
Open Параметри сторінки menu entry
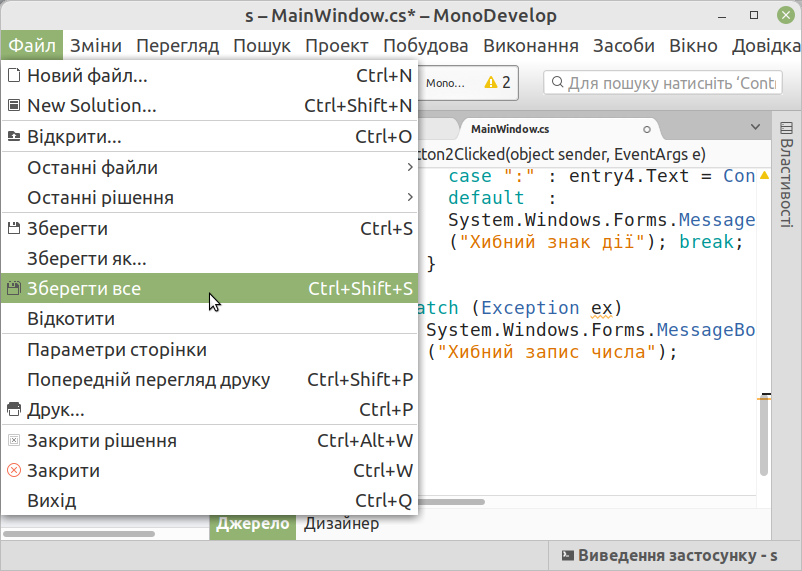coord(210,350)
